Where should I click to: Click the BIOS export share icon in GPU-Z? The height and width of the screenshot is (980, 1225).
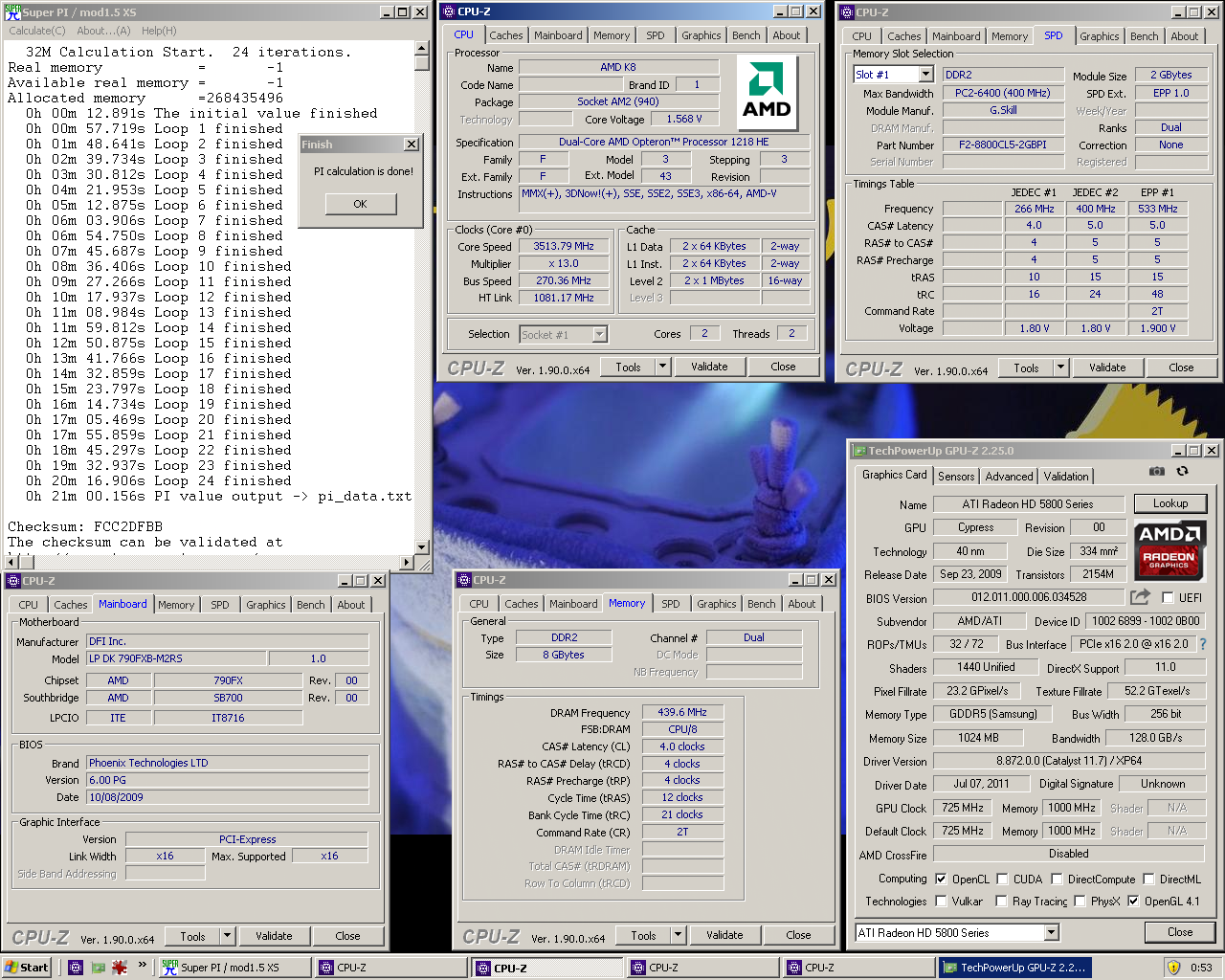[1140, 597]
